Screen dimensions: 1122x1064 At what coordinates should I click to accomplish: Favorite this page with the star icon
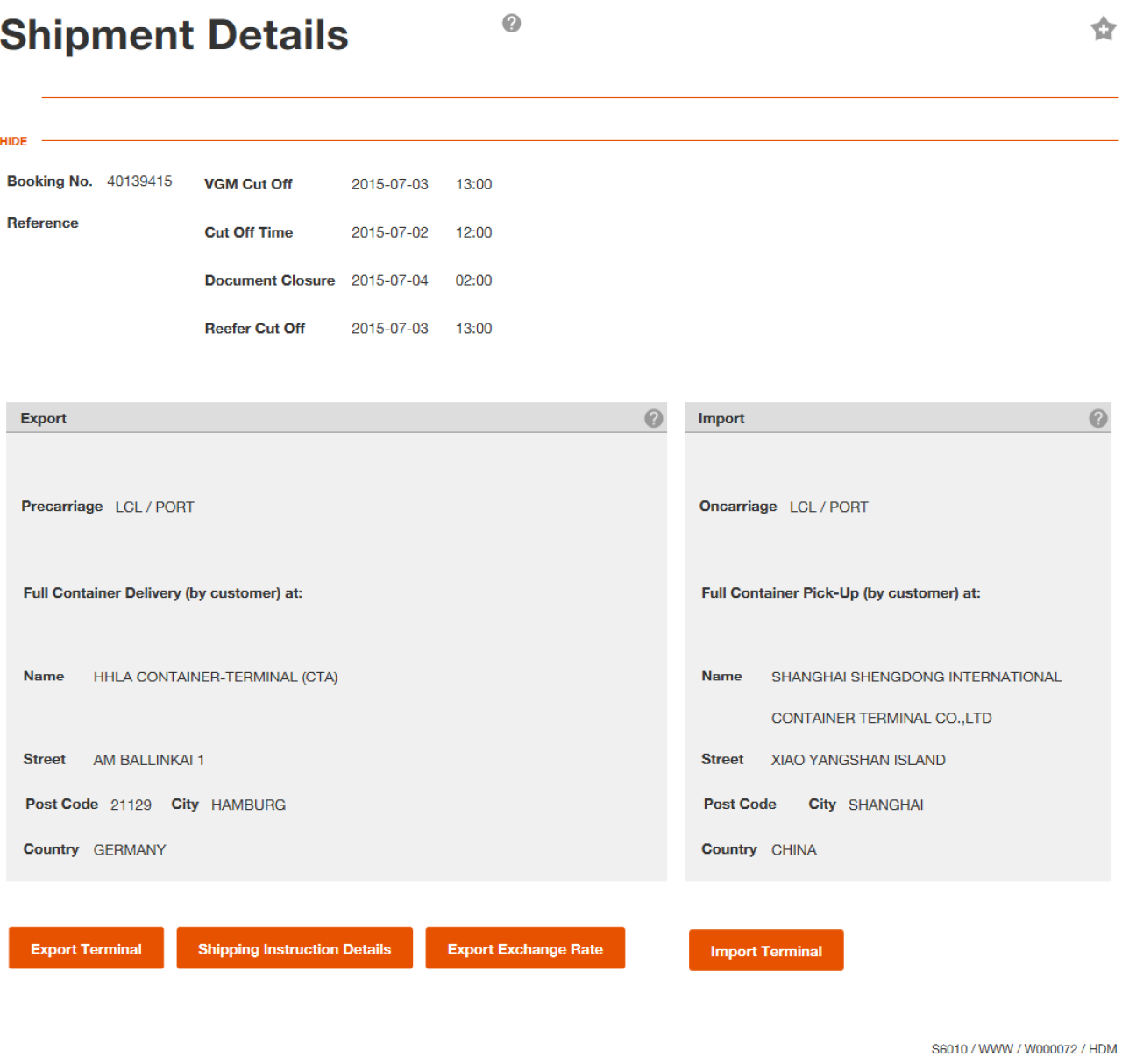(1104, 29)
